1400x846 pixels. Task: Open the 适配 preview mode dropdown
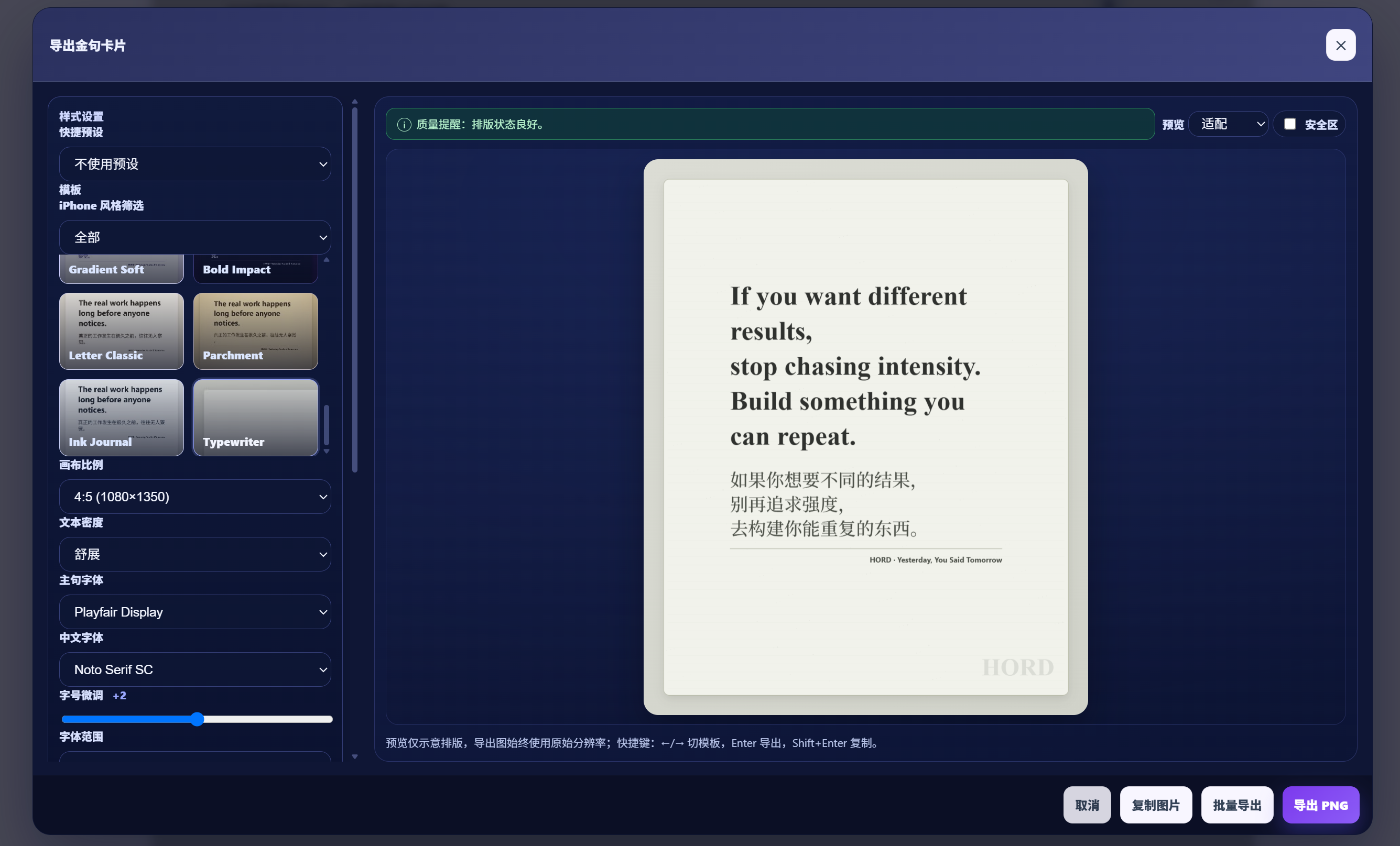click(1229, 124)
